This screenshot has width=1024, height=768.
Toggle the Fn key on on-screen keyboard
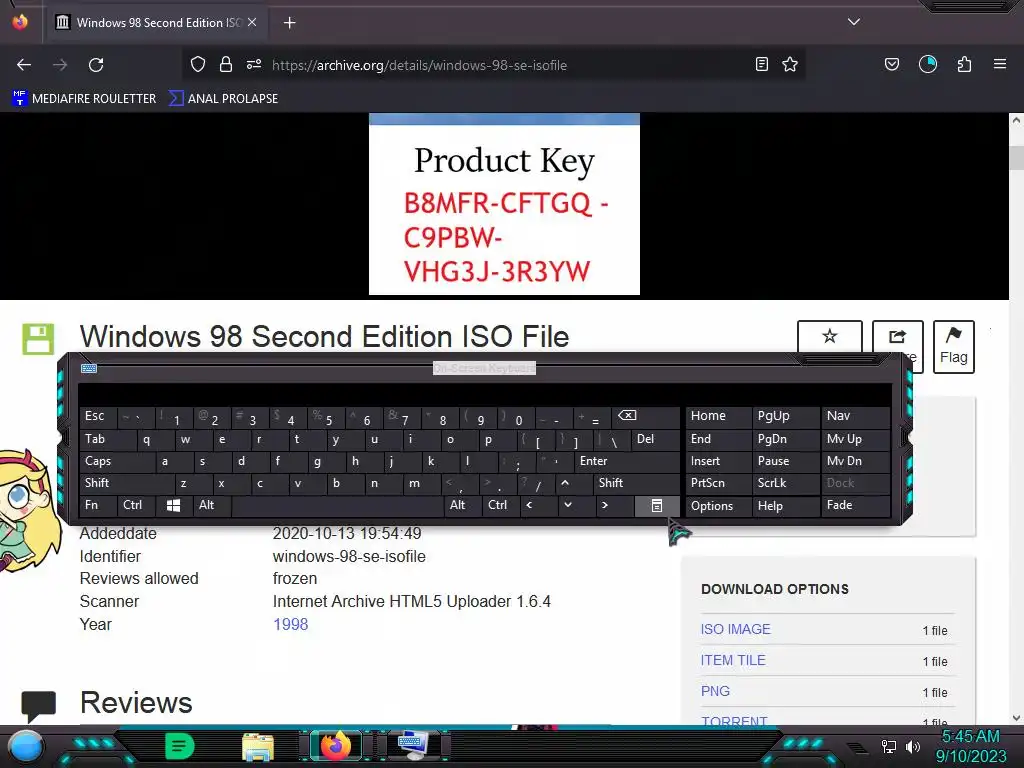pyautogui.click(x=97, y=505)
